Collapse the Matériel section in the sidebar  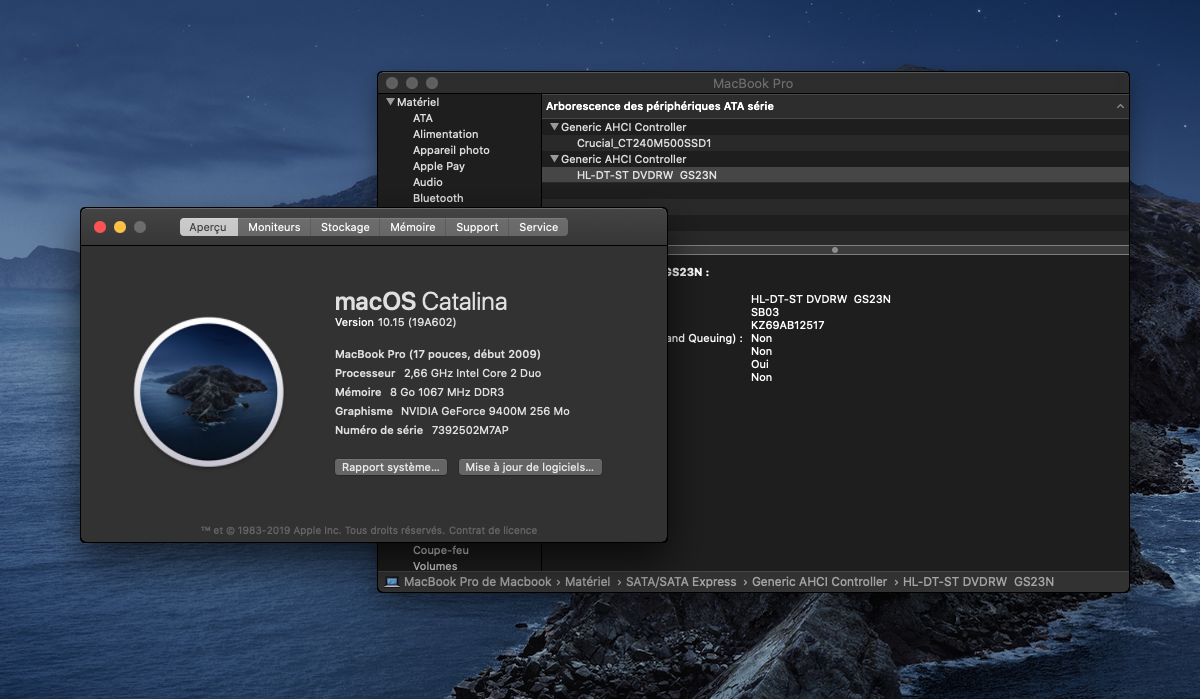click(x=390, y=102)
